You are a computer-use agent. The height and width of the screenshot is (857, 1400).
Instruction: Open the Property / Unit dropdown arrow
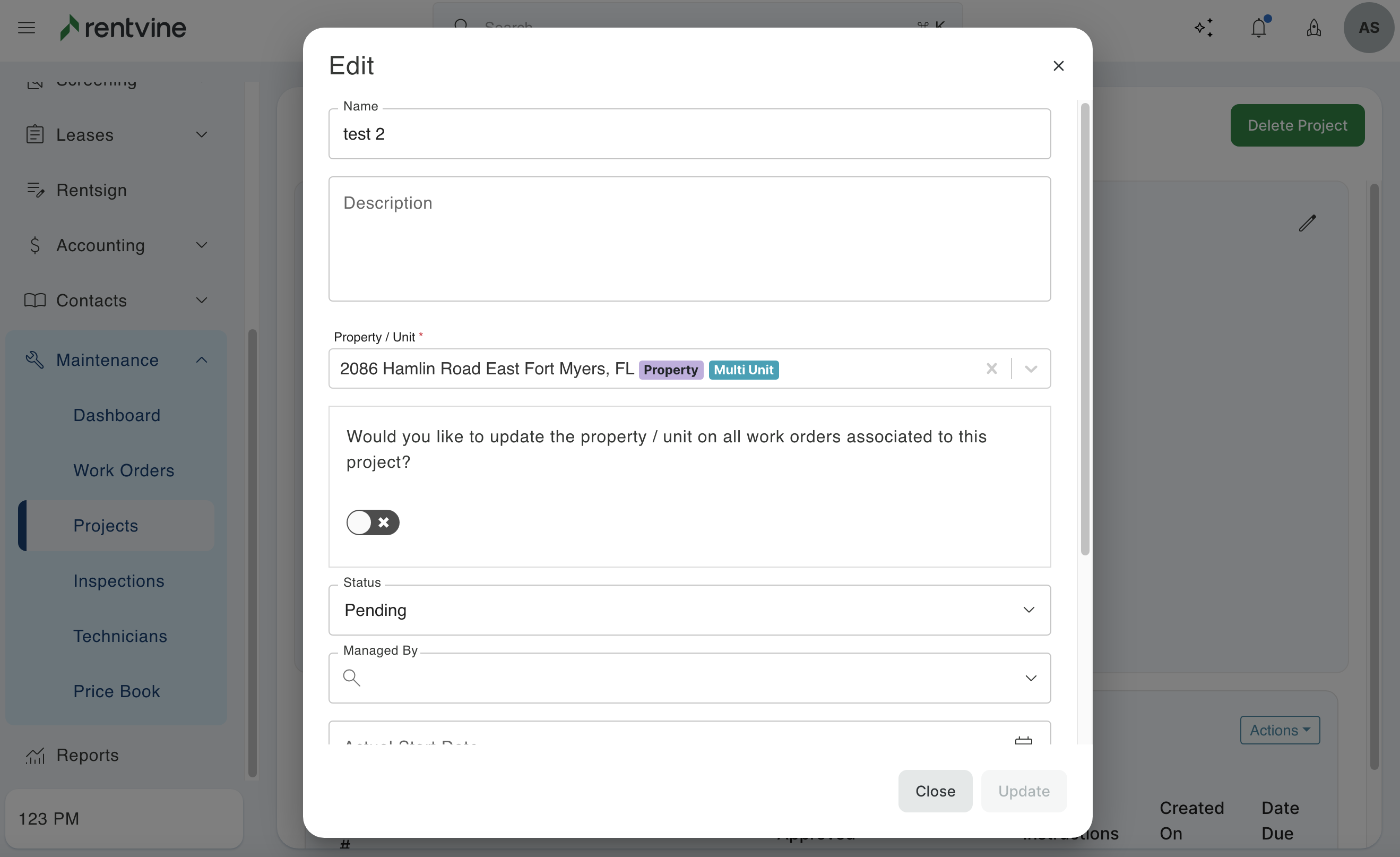tap(1031, 369)
